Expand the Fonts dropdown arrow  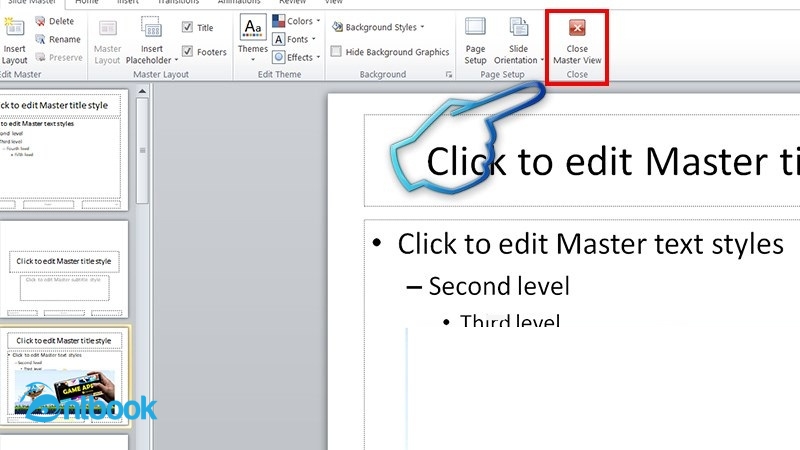coord(314,39)
